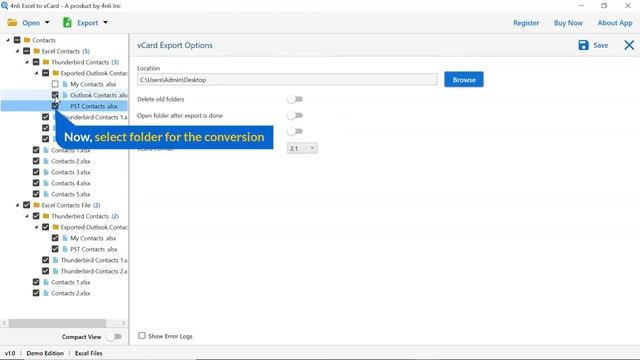Toggle checkbox of root Contacts node
The height and width of the screenshot is (360, 640).
tap(17, 40)
